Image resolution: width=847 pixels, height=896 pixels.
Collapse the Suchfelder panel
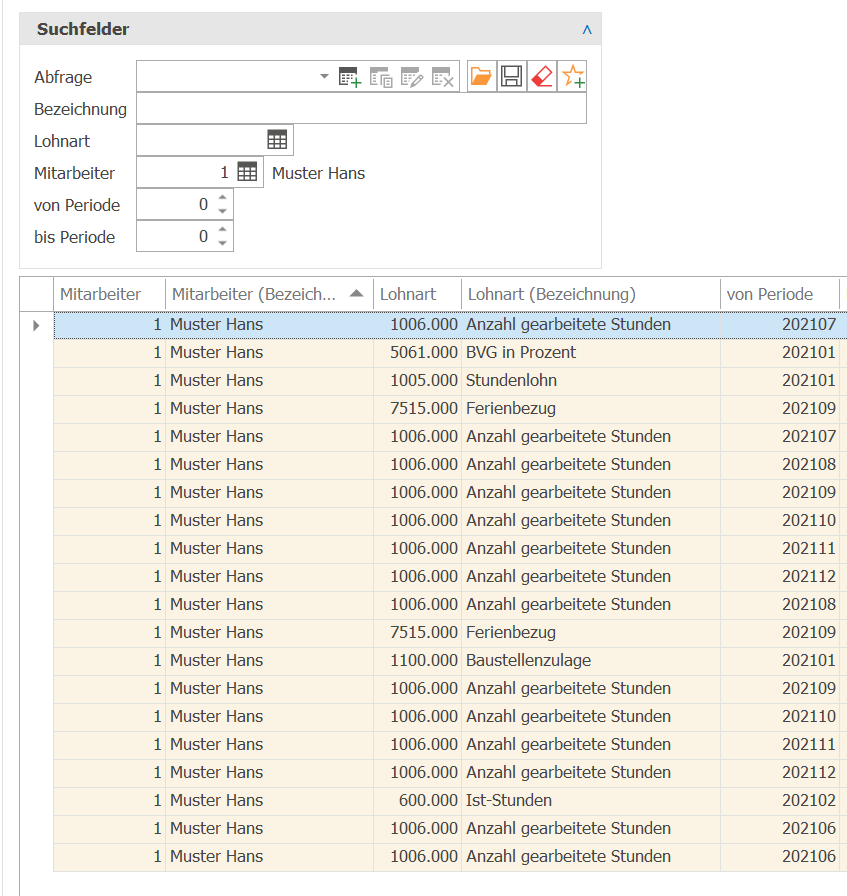[x=587, y=30]
